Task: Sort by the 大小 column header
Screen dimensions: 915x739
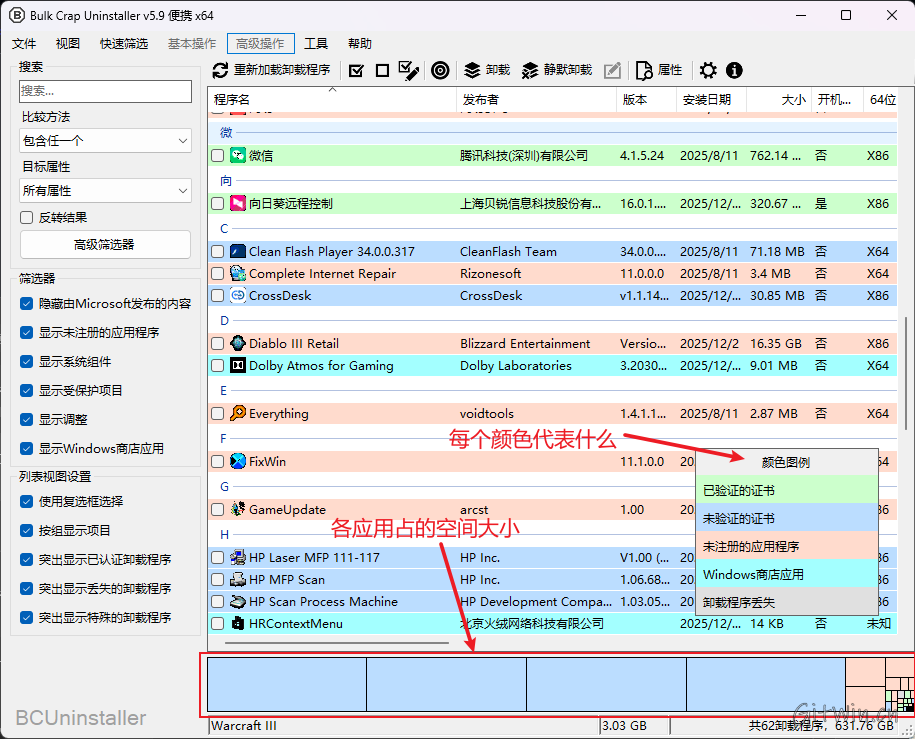Action: pyautogui.click(x=778, y=100)
